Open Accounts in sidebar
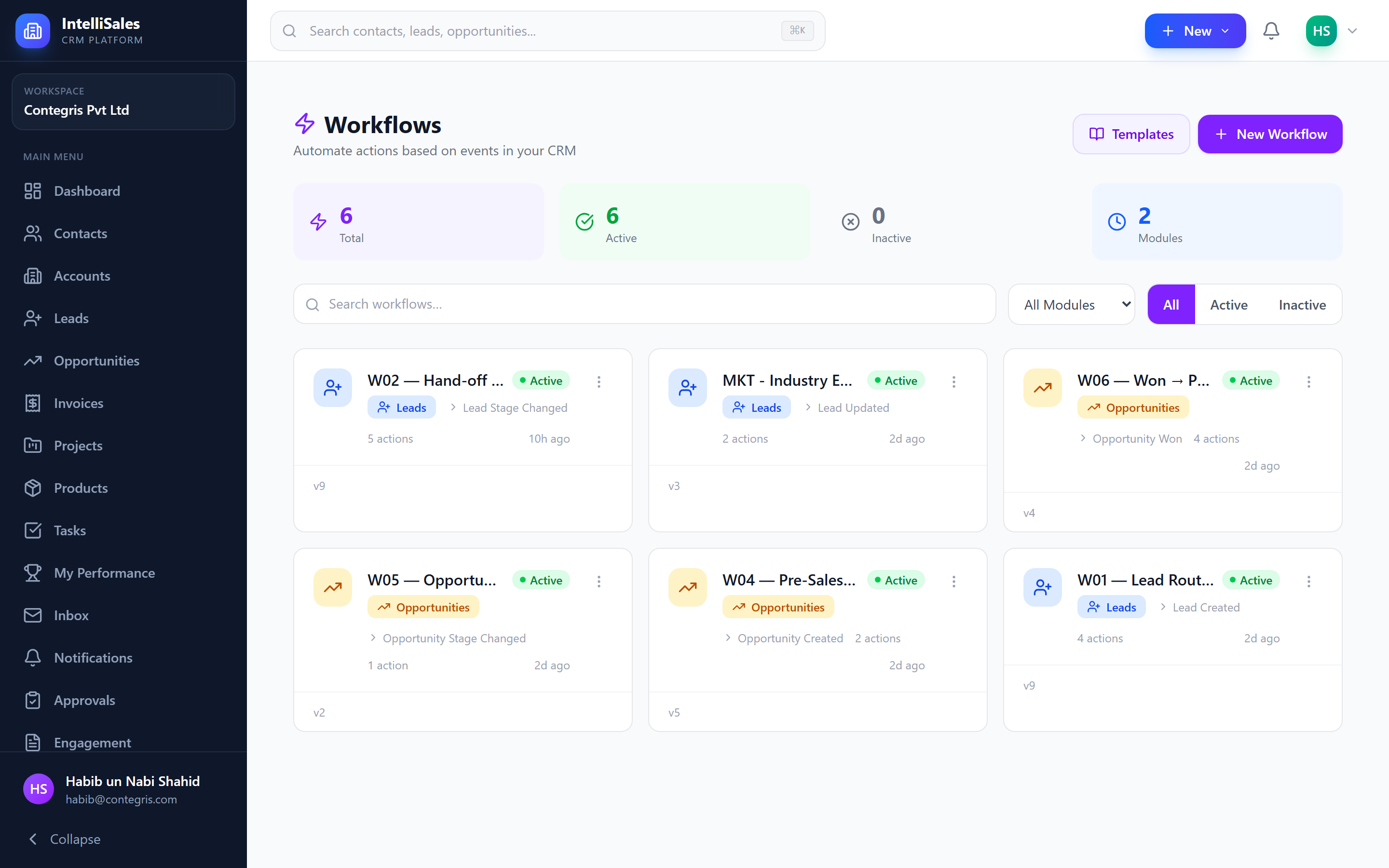 (x=123, y=276)
